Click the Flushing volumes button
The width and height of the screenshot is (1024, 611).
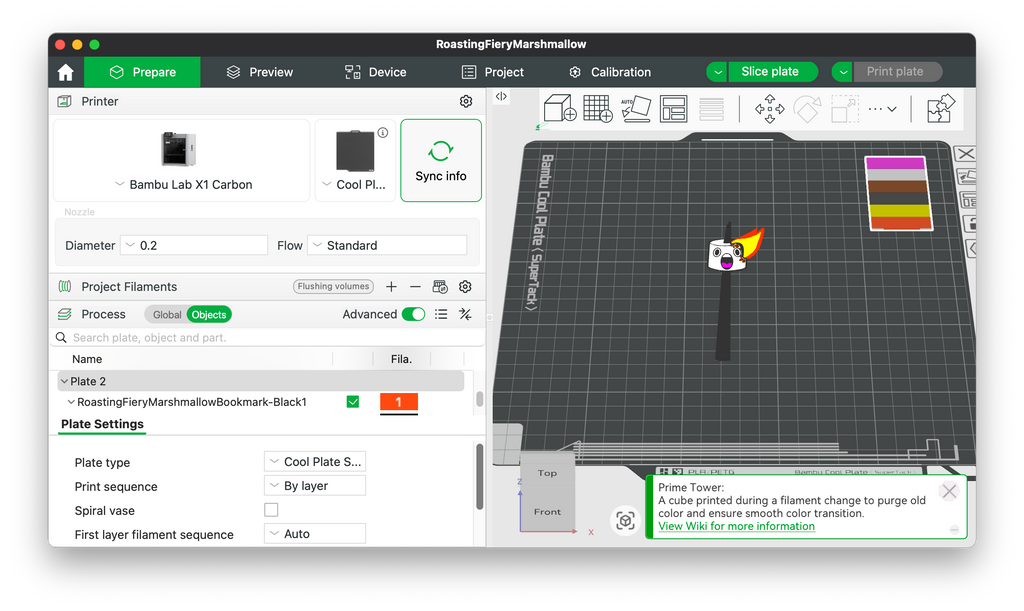tap(333, 287)
